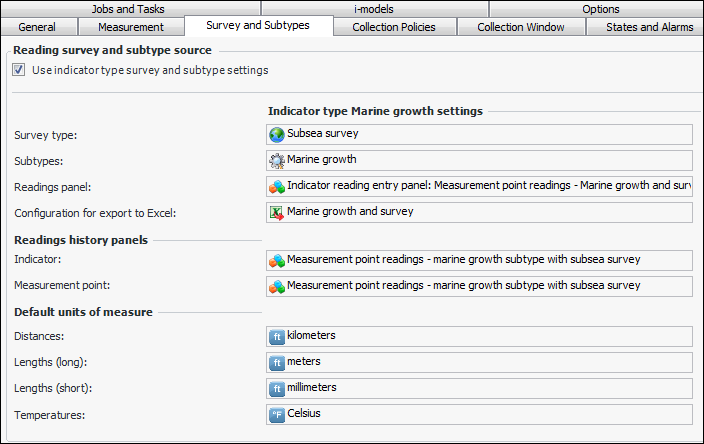Select the States and Alarms tab

coord(649,27)
